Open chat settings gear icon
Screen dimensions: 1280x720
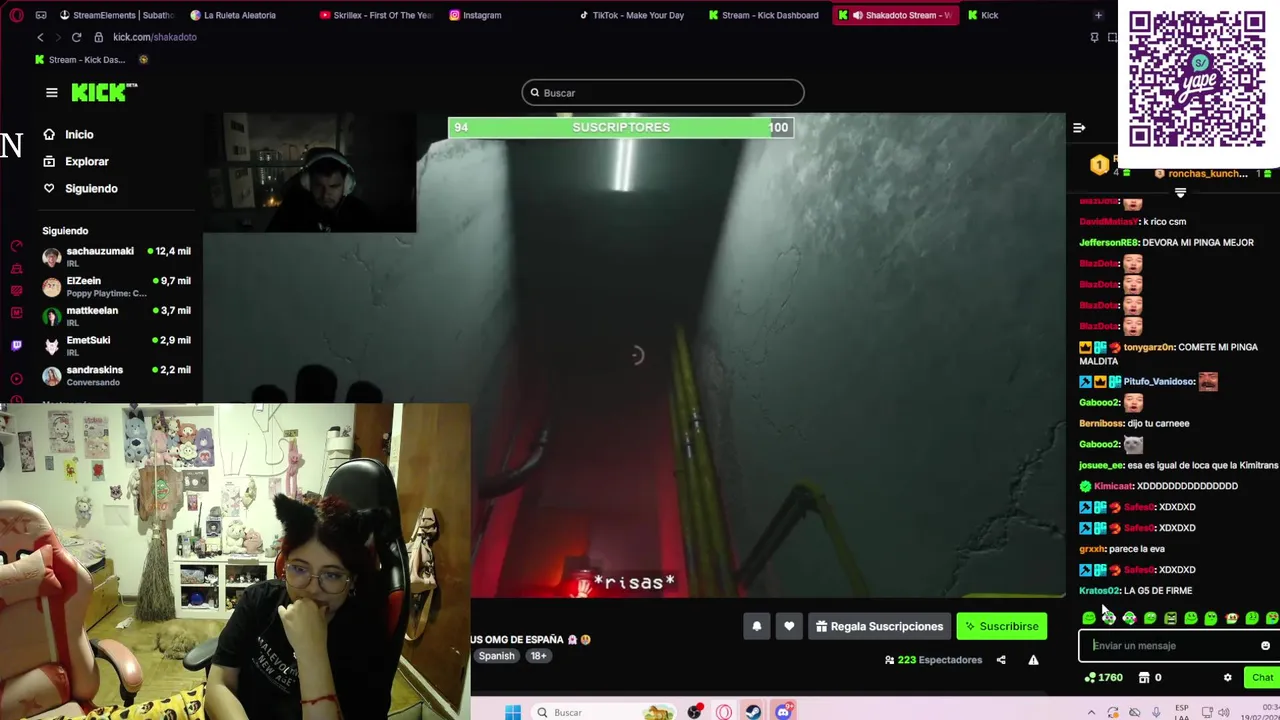click(1228, 678)
